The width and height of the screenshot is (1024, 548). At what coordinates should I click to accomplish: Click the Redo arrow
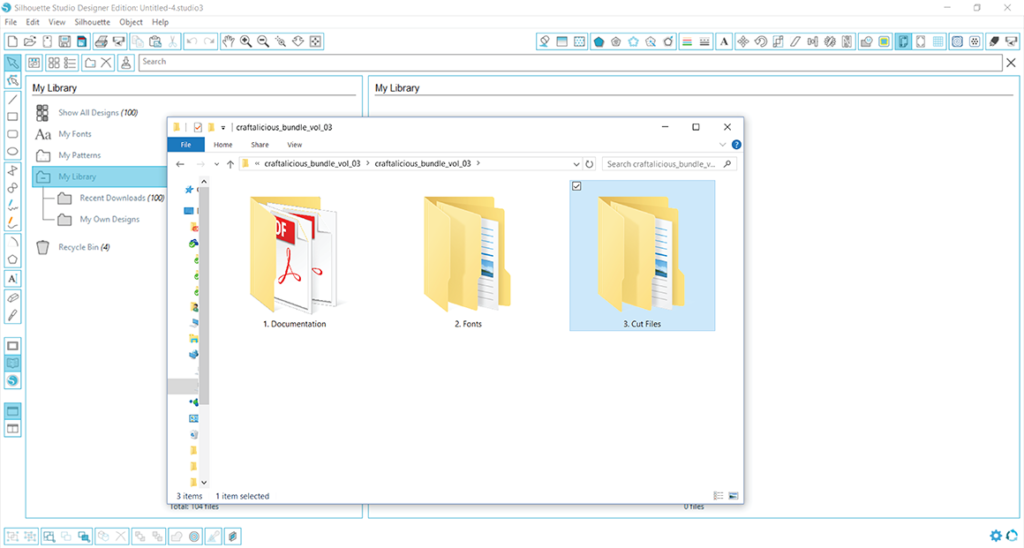click(209, 42)
